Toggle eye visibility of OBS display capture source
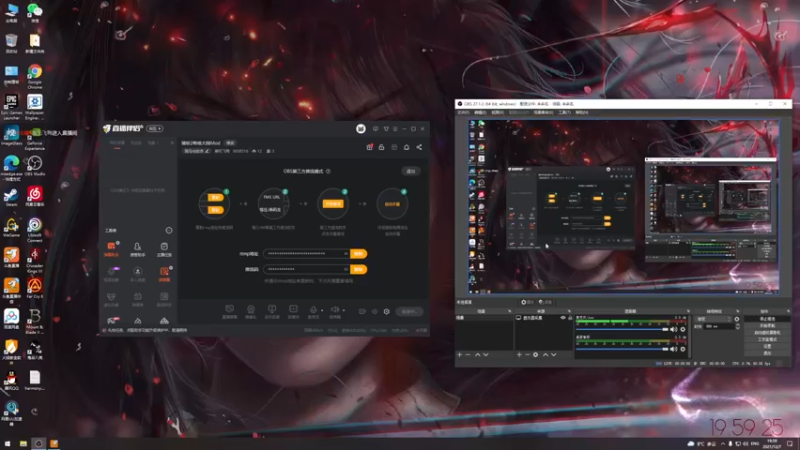Image resolution: width=800 pixels, height=450 pixels. 563,318
